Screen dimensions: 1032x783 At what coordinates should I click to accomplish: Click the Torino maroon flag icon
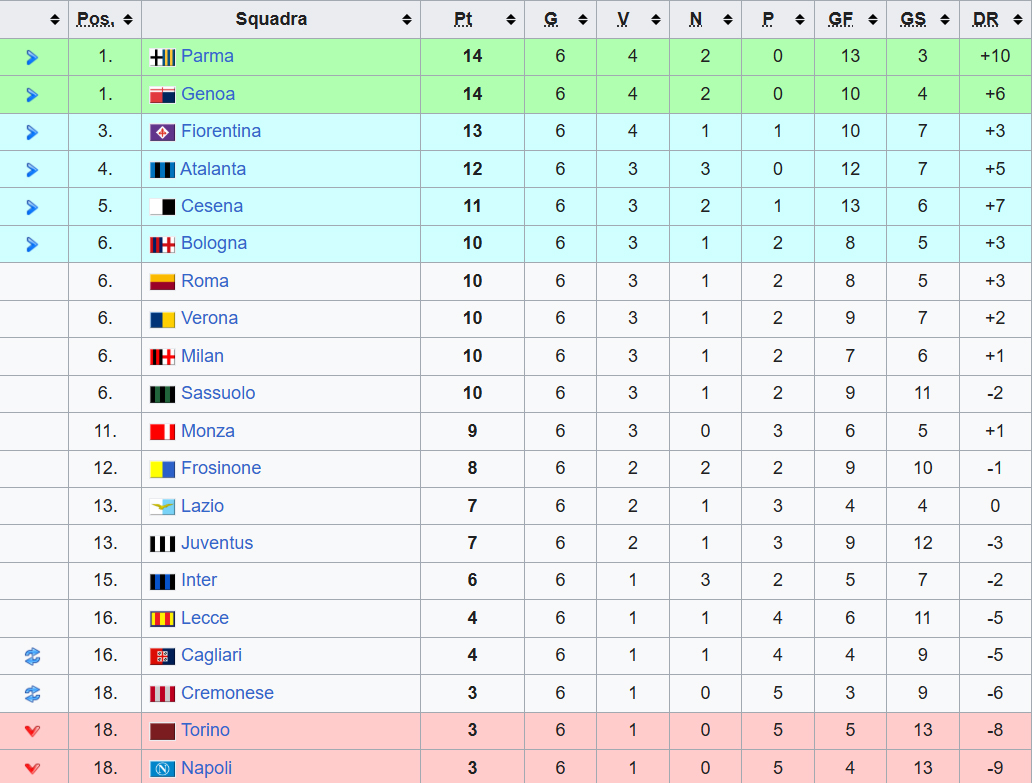pos(163,731)
